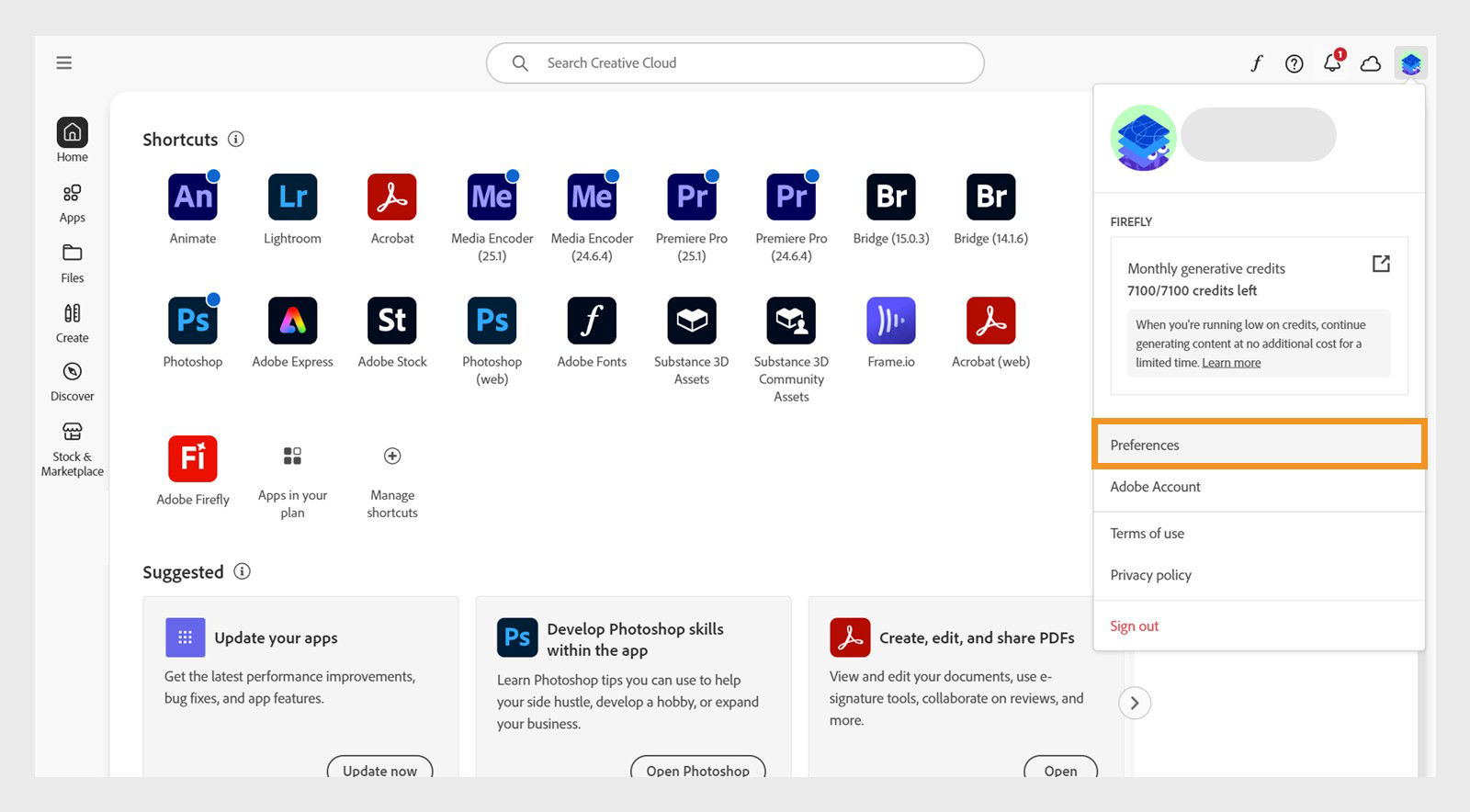The width and height of the screenshot is (1470, 812).
Task: Launch Bridge (14.1.6)
Action: 991,197
